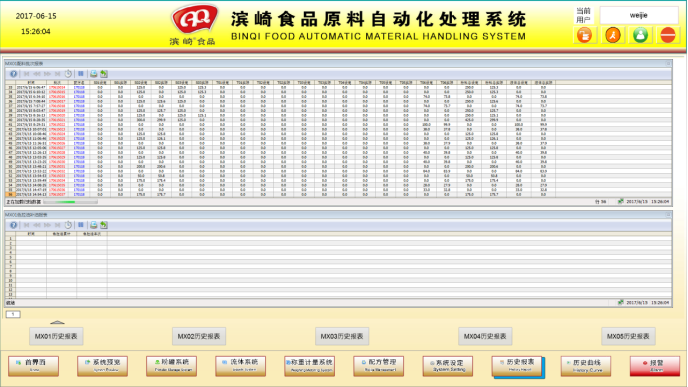
Task: Switch to MX05历史报表 report
Action: pos(628,336)
